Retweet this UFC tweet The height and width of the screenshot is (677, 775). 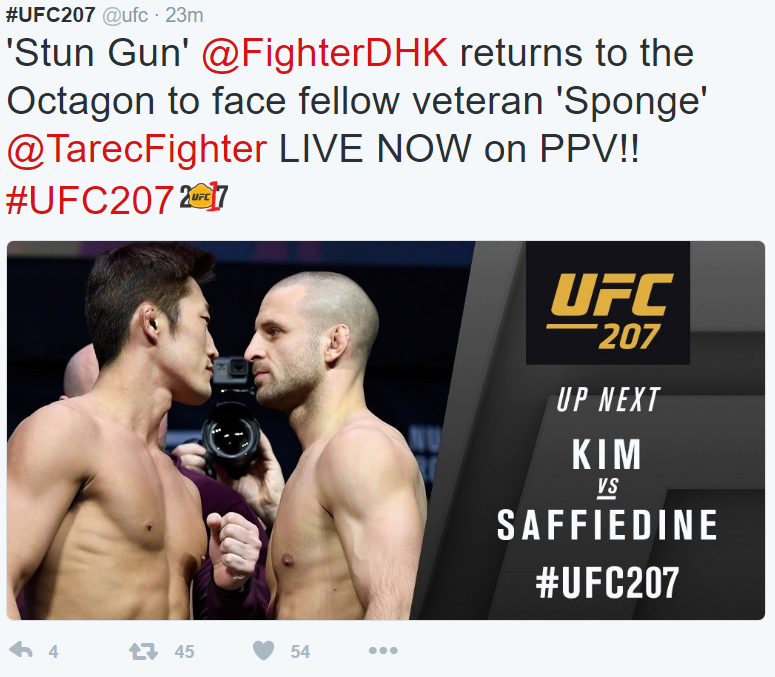pyautogui.click(x=143, y=651)
